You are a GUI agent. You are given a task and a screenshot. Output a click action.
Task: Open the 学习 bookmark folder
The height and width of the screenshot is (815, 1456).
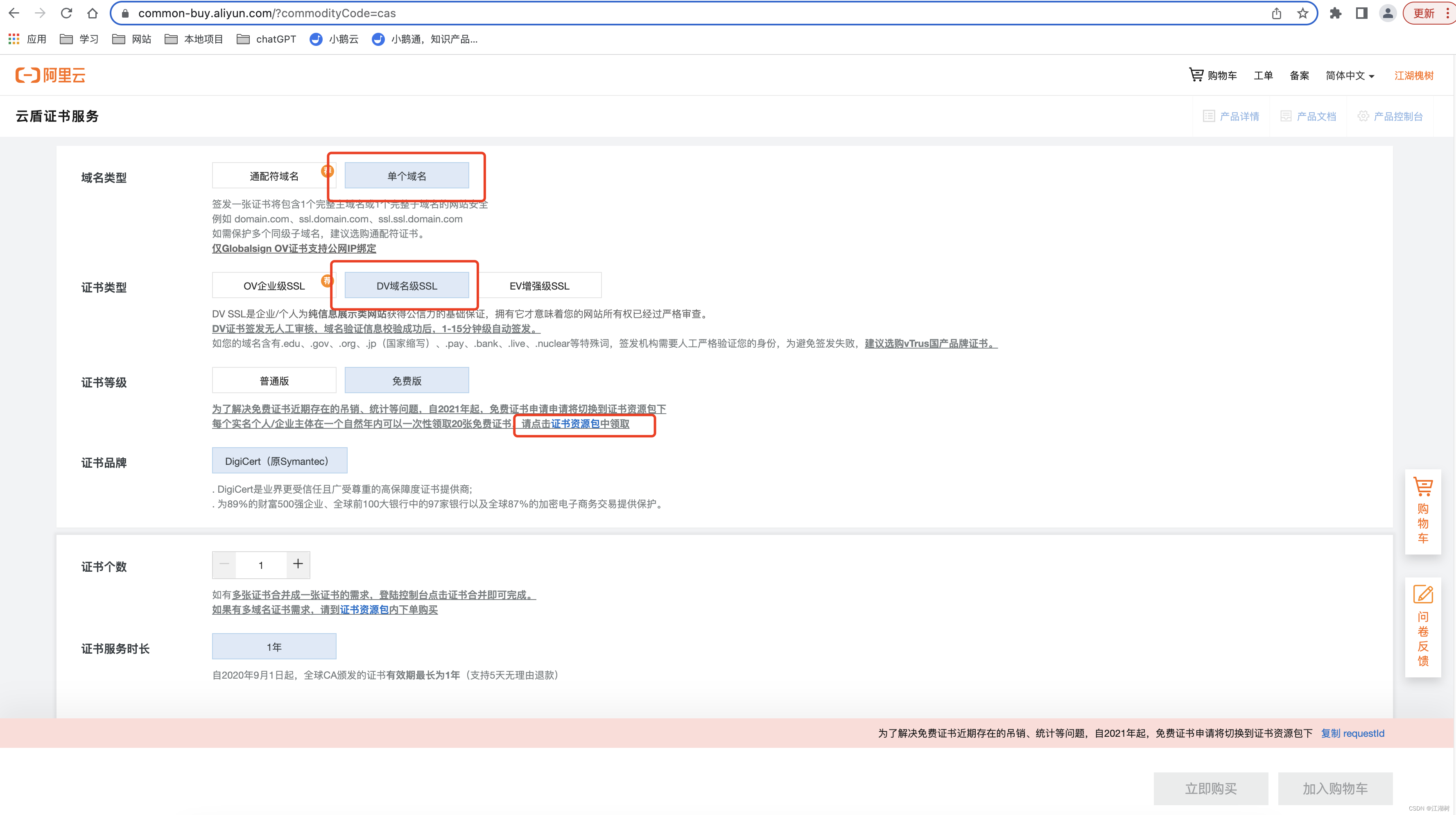(79, 39)
